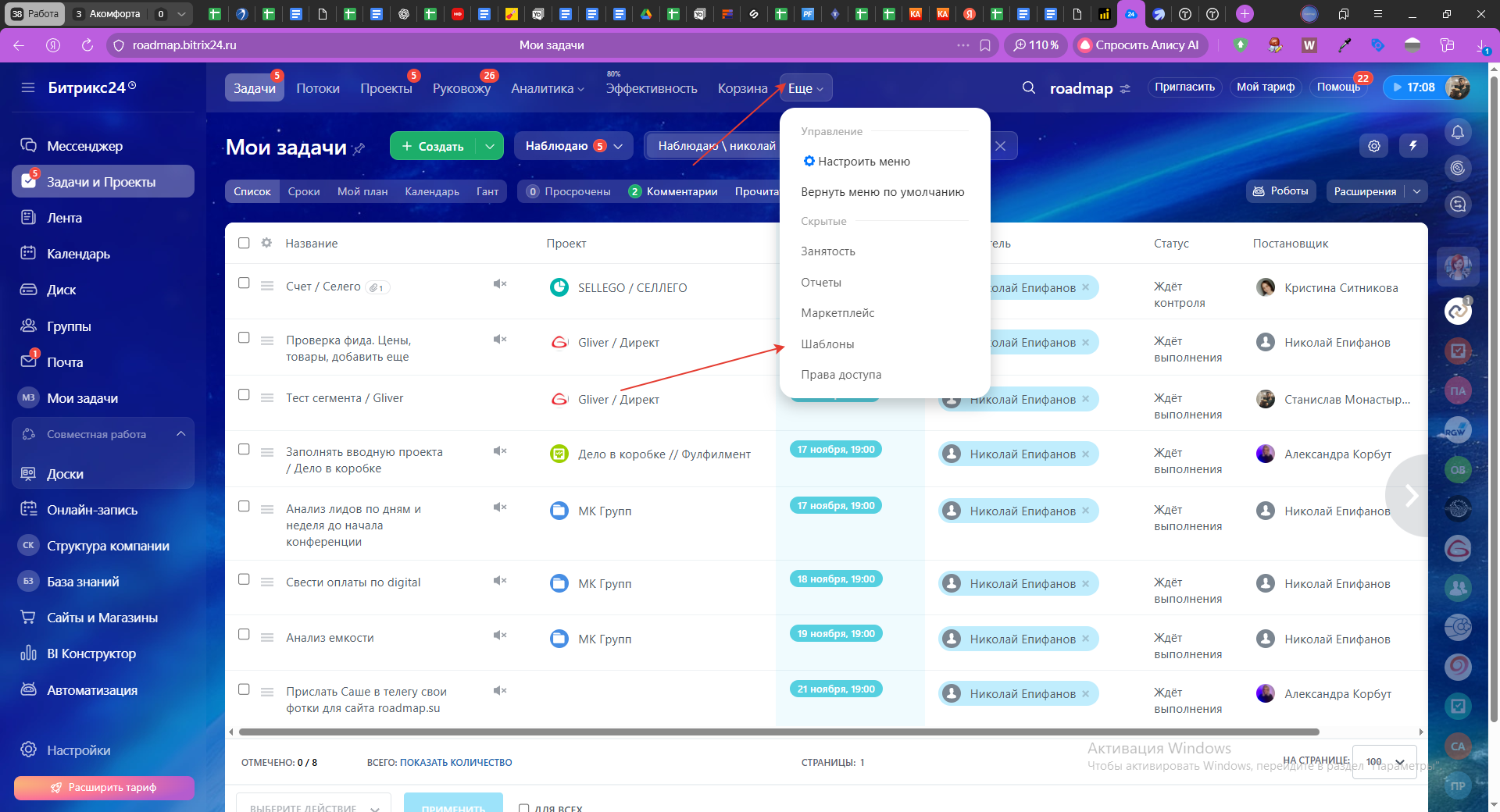Open Онлайн-запись in the sidebar

pos(92,510)
